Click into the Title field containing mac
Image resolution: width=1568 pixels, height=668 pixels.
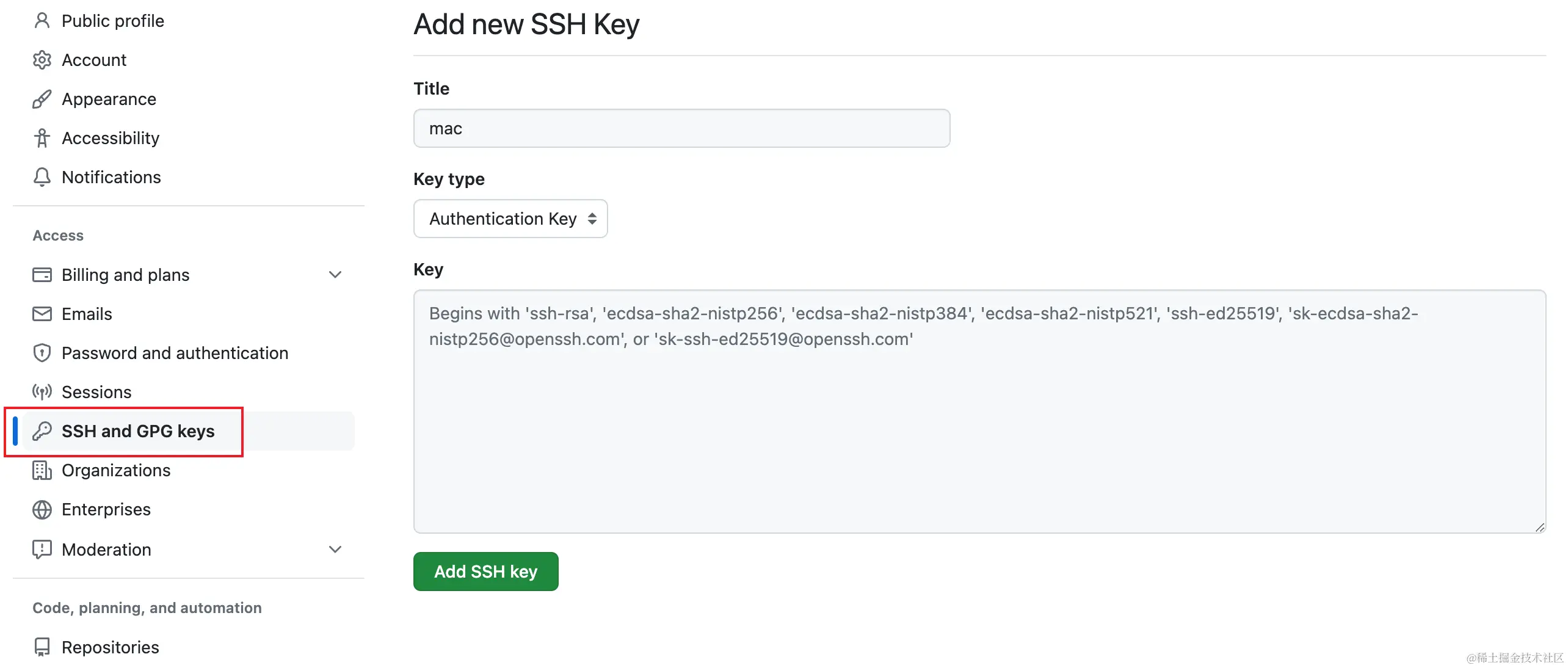click(x=681, y=128)
